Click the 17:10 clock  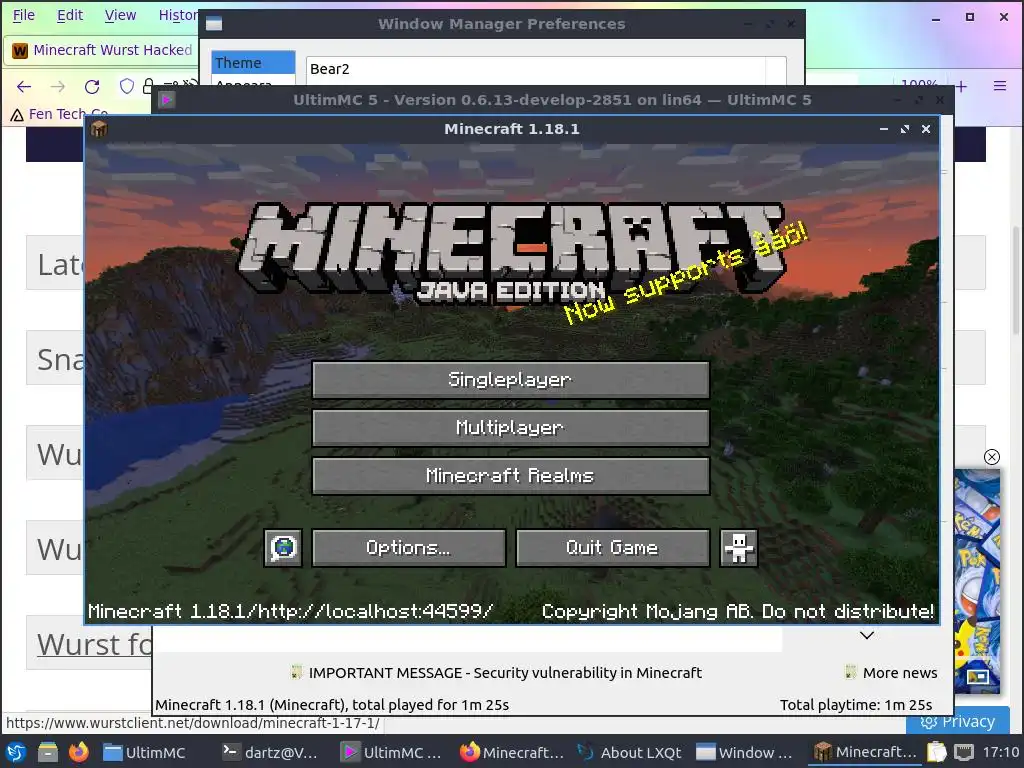pos(1000,752)
